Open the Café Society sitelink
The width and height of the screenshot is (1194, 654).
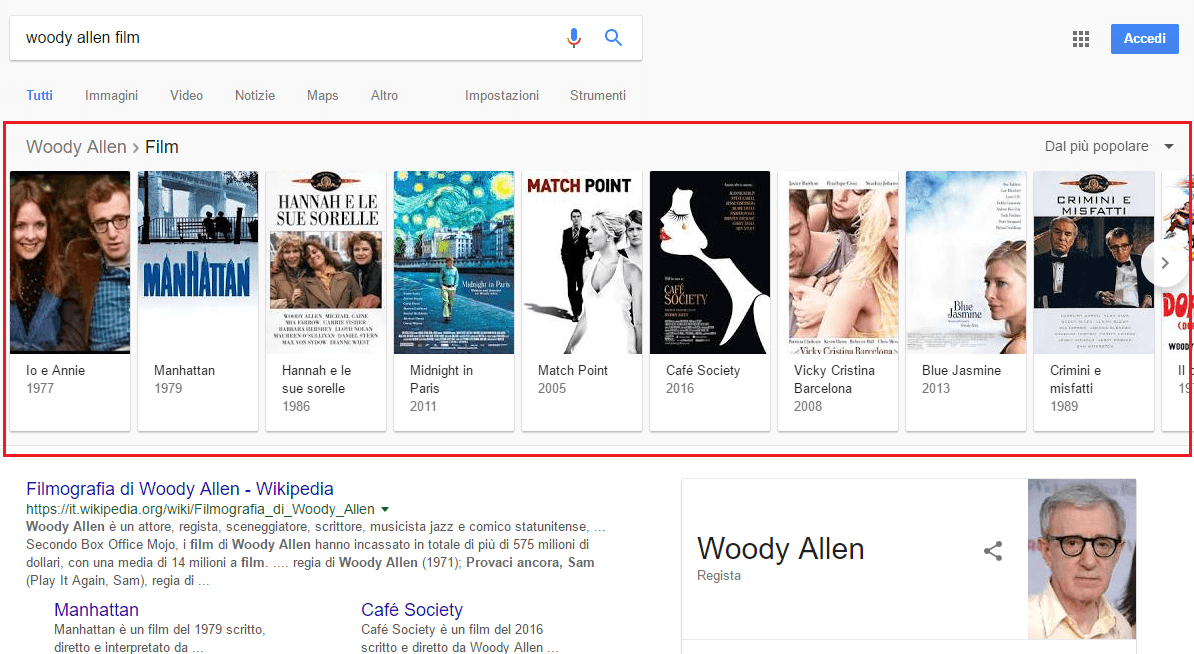412,610
